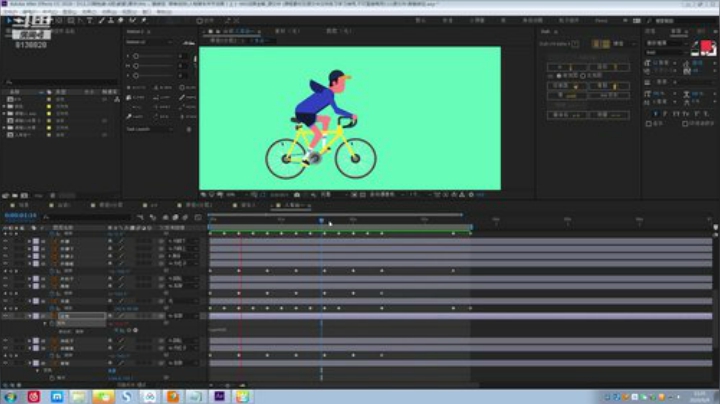The image size is (720, 404).
Task: Click the viewer magnification percentage value
Action: (x=231, y=195)
